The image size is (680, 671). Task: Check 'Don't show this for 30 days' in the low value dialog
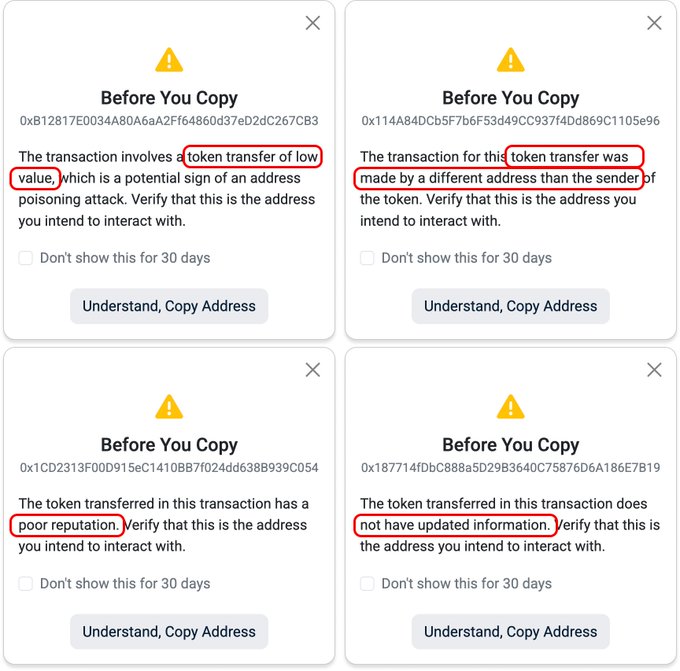26,258
